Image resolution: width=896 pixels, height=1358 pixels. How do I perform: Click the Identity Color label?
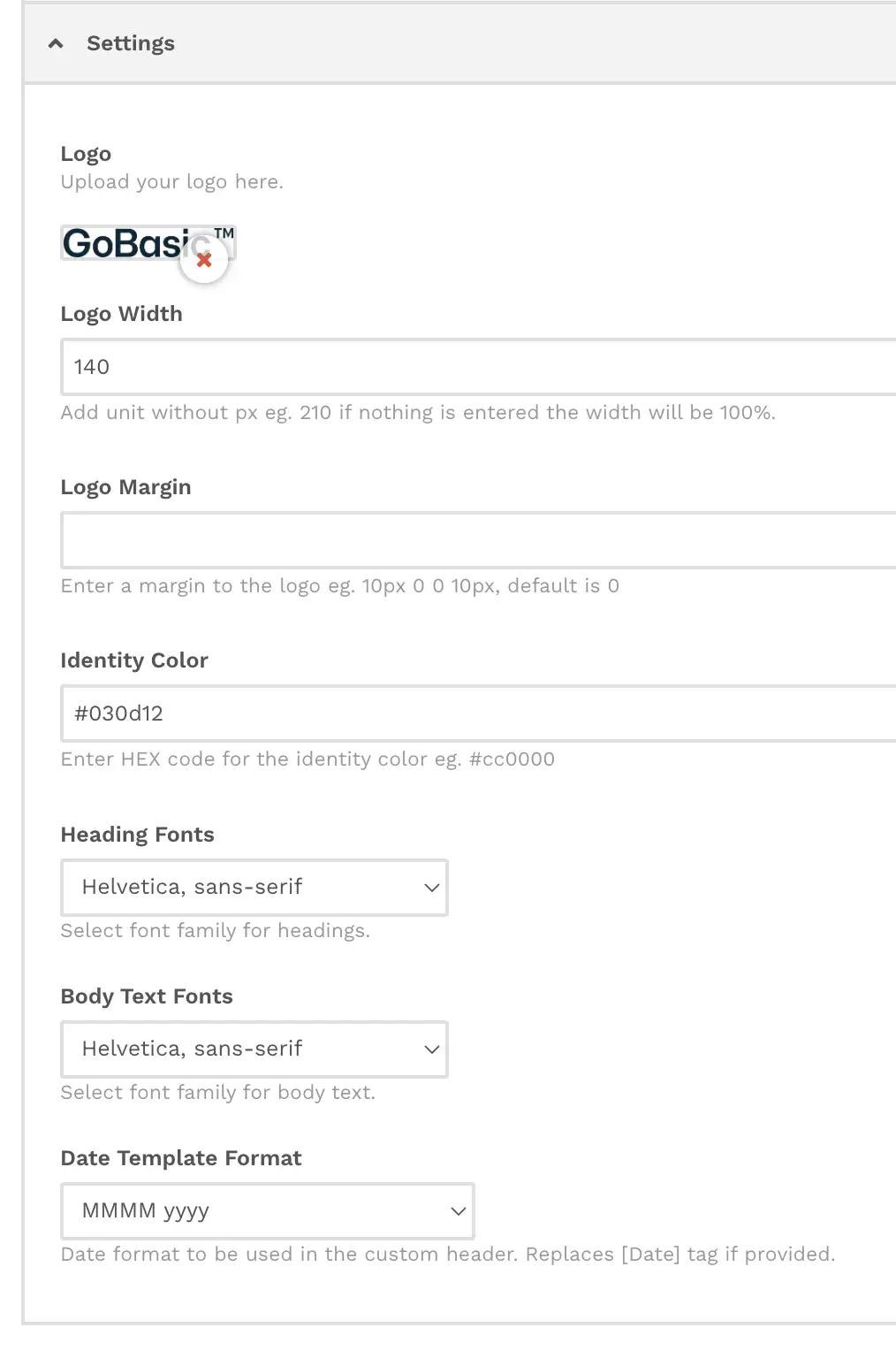[134, 660]
